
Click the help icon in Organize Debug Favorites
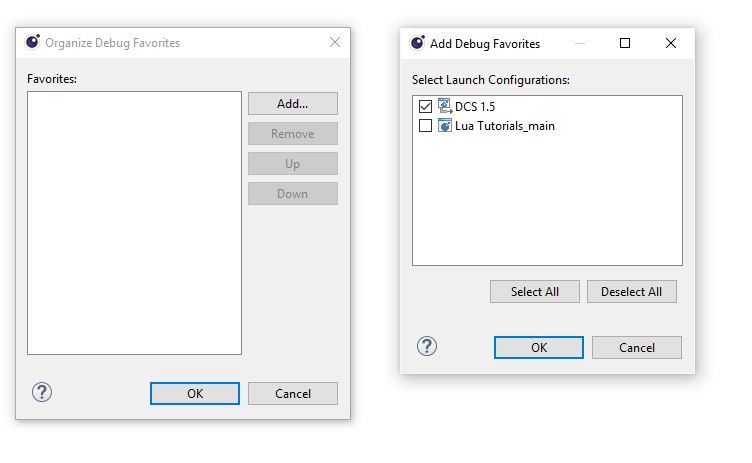click(x=42, y=392)
